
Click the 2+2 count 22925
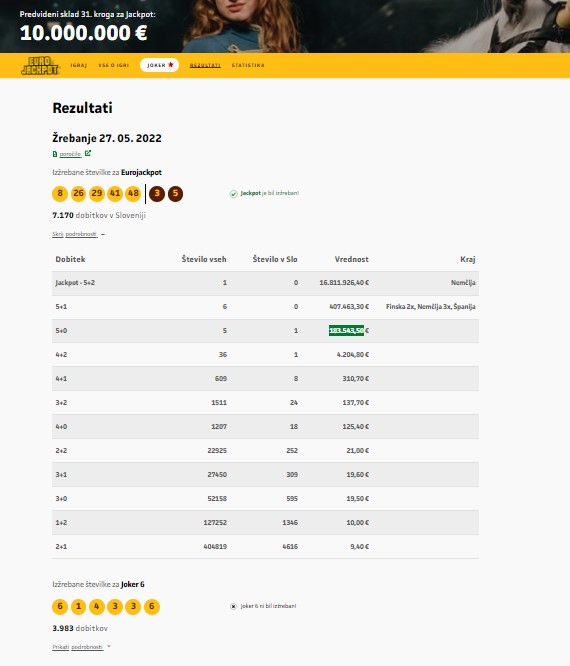217,451
